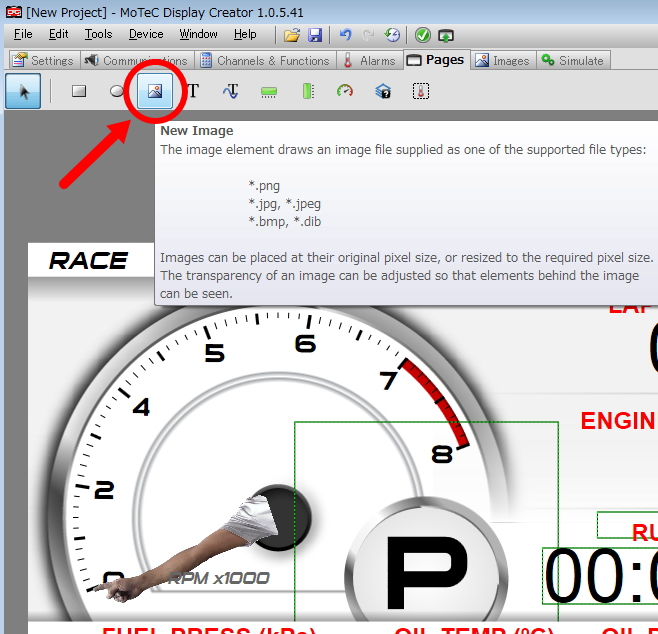Screen dimensions: 658x634
Task: Open the Window menu
Action: click(x=198, y=34)
